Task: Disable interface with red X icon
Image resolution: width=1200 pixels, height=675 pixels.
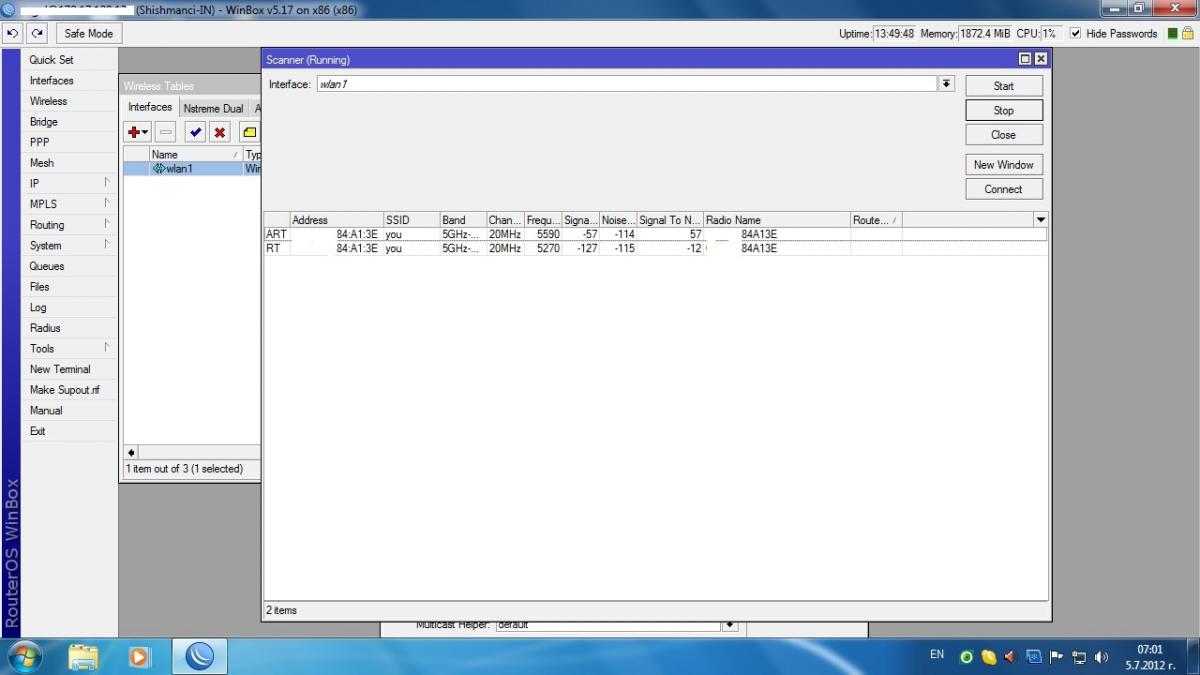Action: coord(220,132)
